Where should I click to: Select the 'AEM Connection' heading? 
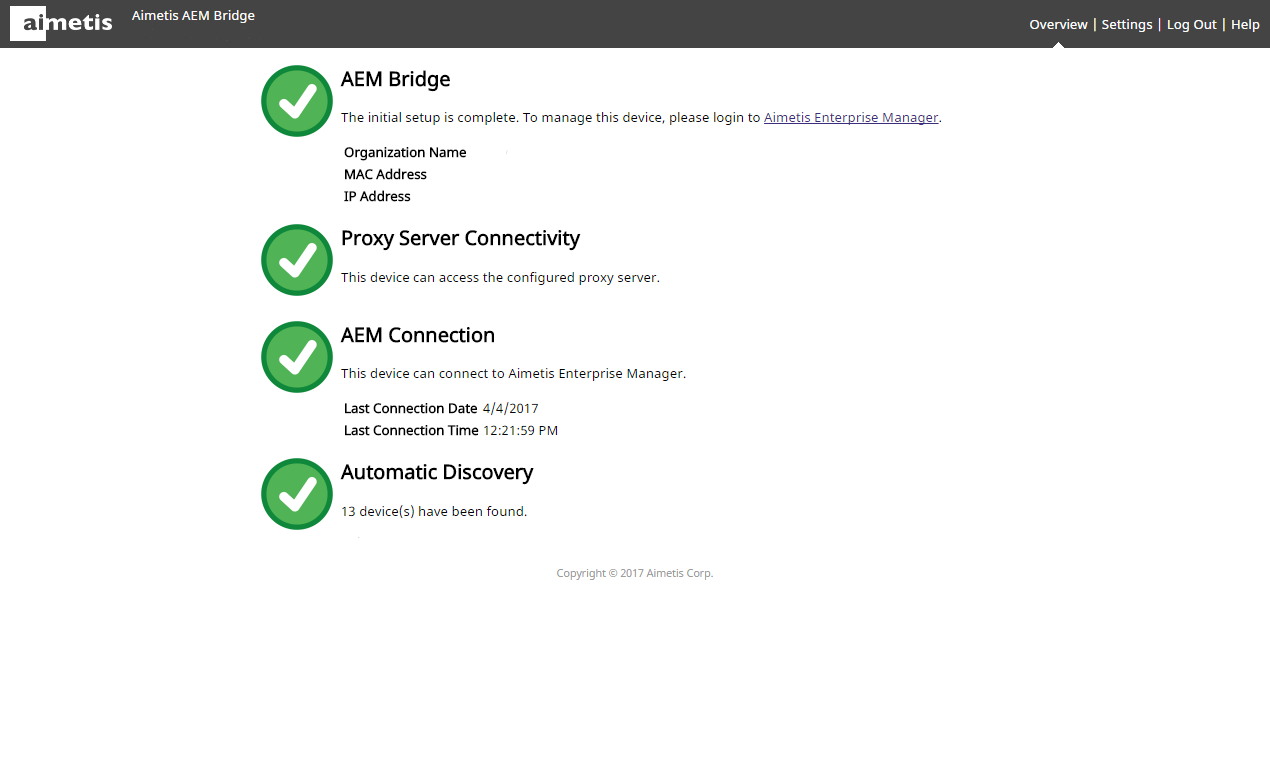coord(418,335)
